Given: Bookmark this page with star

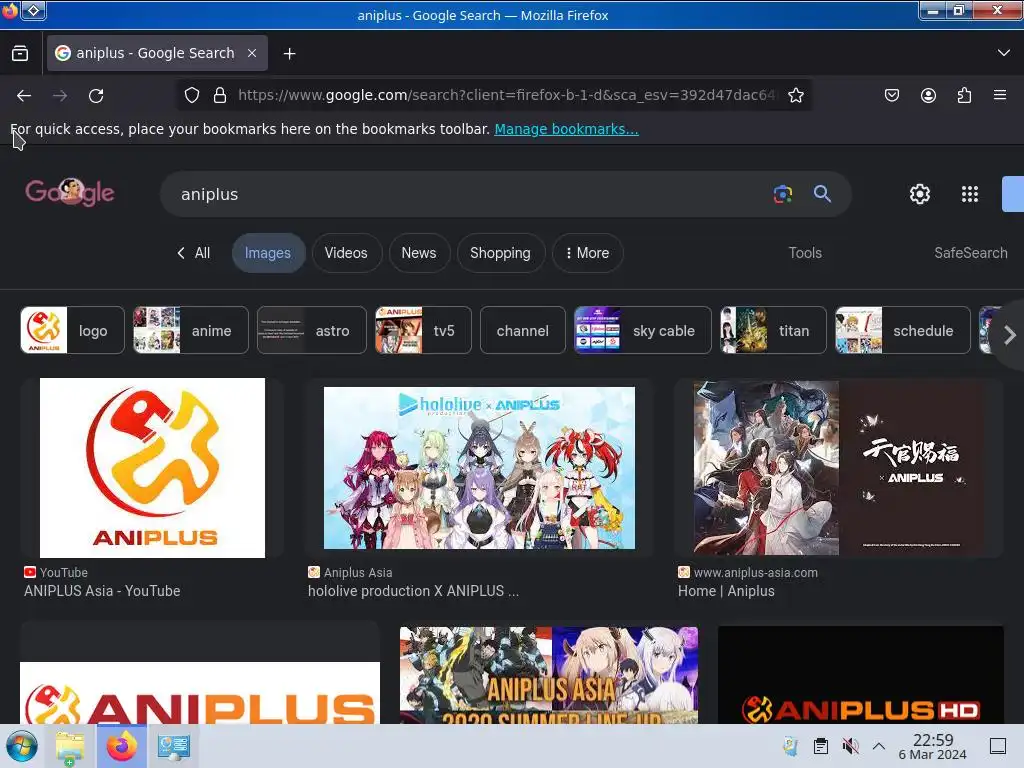Looking at the screenshot, I should [795, 95].
